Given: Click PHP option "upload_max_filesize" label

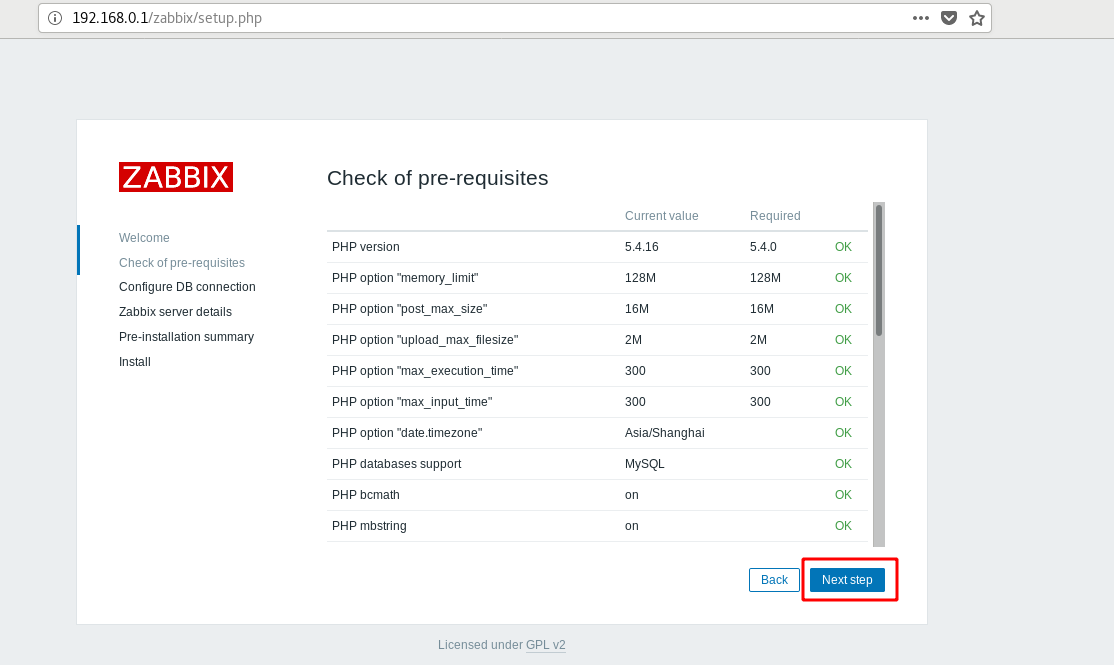Looking at the screenshot, I should click(425, 340).
